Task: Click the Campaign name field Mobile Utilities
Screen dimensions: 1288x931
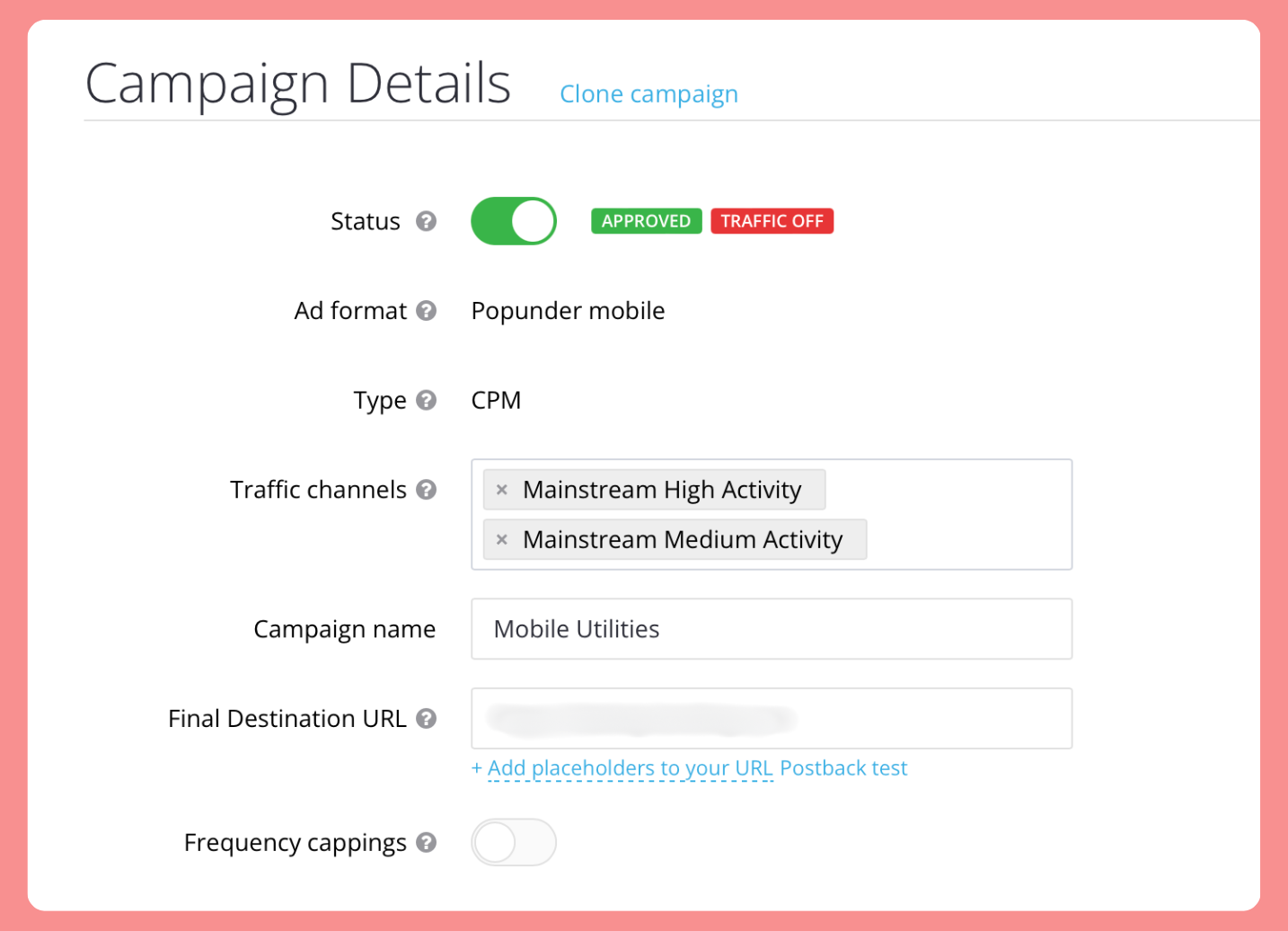Action: (772, 629)
